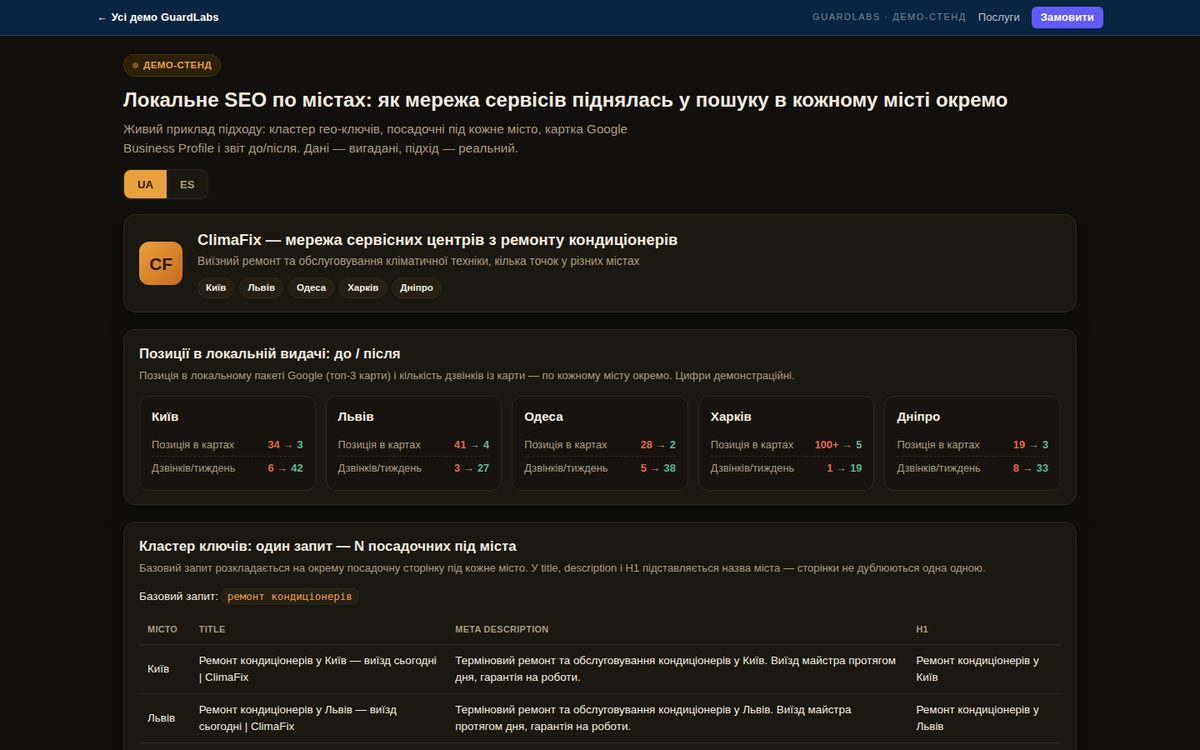Click the Київ cell in keyword table
Viewport: 1200px width, 750px height.
coord(158,669)
